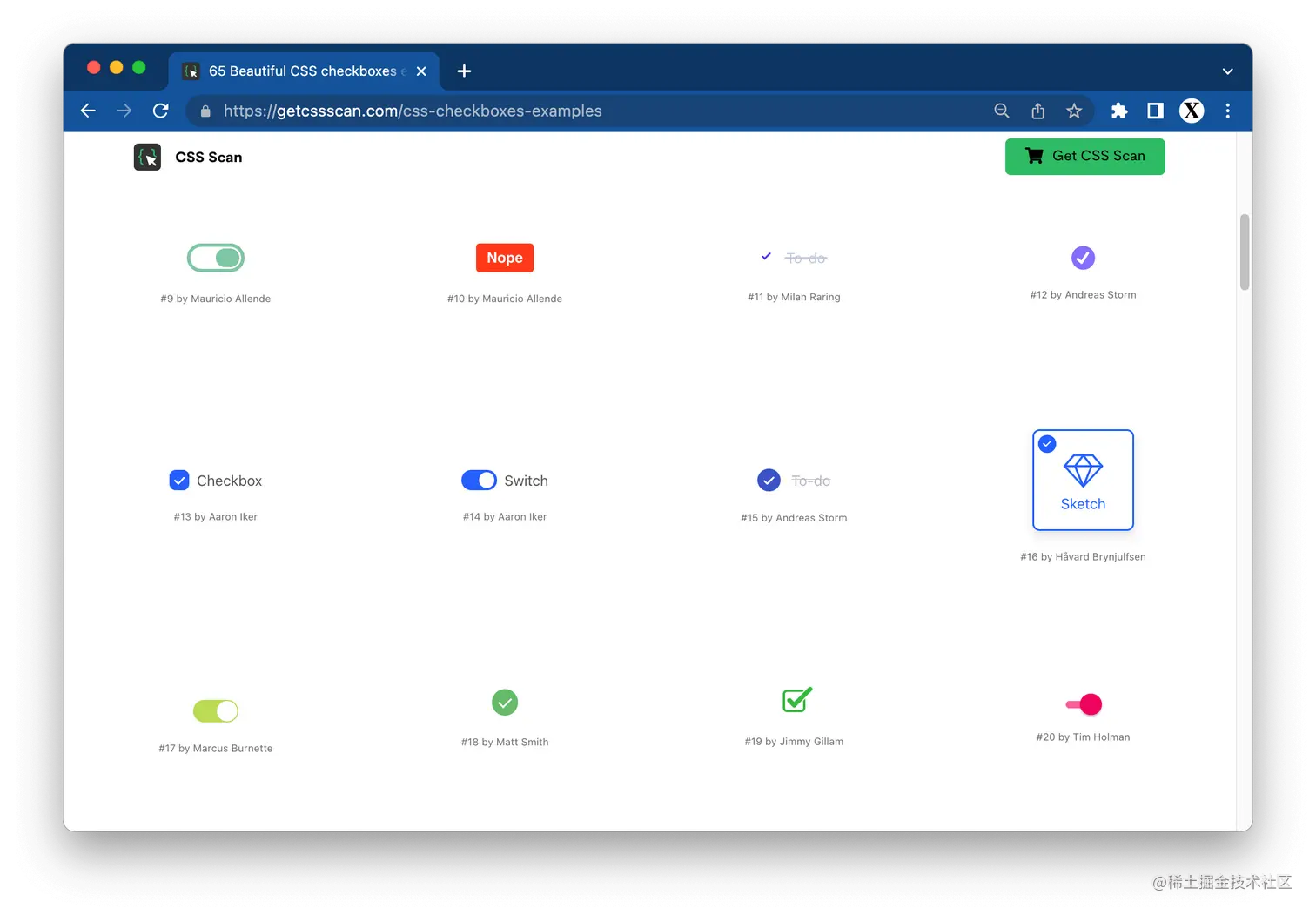The image size is (1316, 915).
Task: Click the caption #10 by Mauricio Allende
Action: [x=505, y=299]
